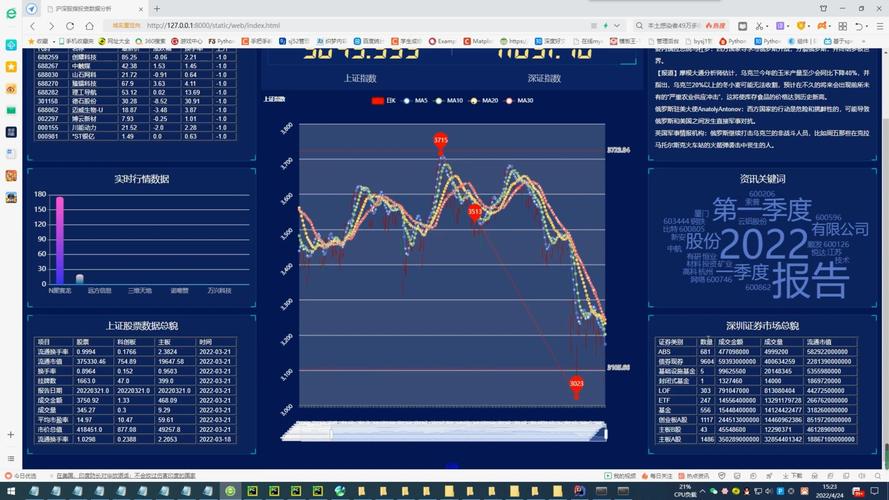
Task: Click 第一季度 in the keyword cloud
Action: 761,210
